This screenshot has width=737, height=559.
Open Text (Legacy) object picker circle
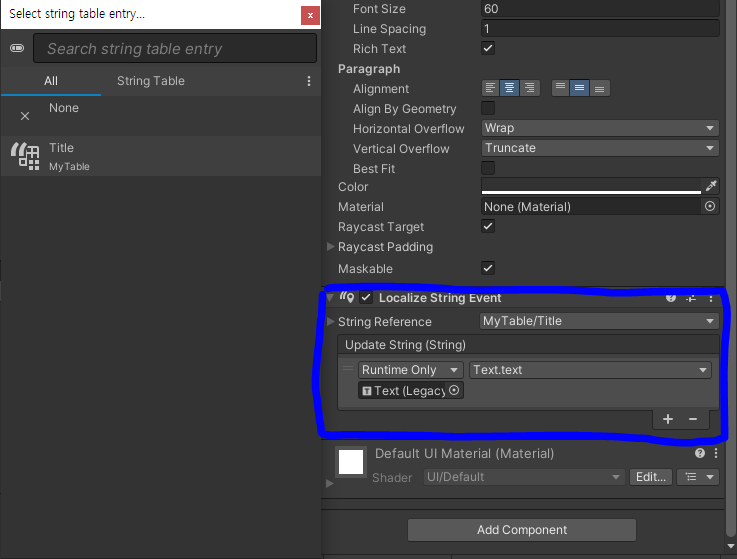click(454, 390)
